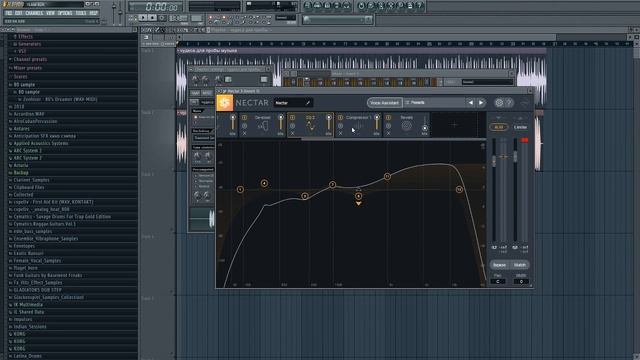Remove the De-esser module
The width and height of the screenshot is (640, 360).
(244, 133)
